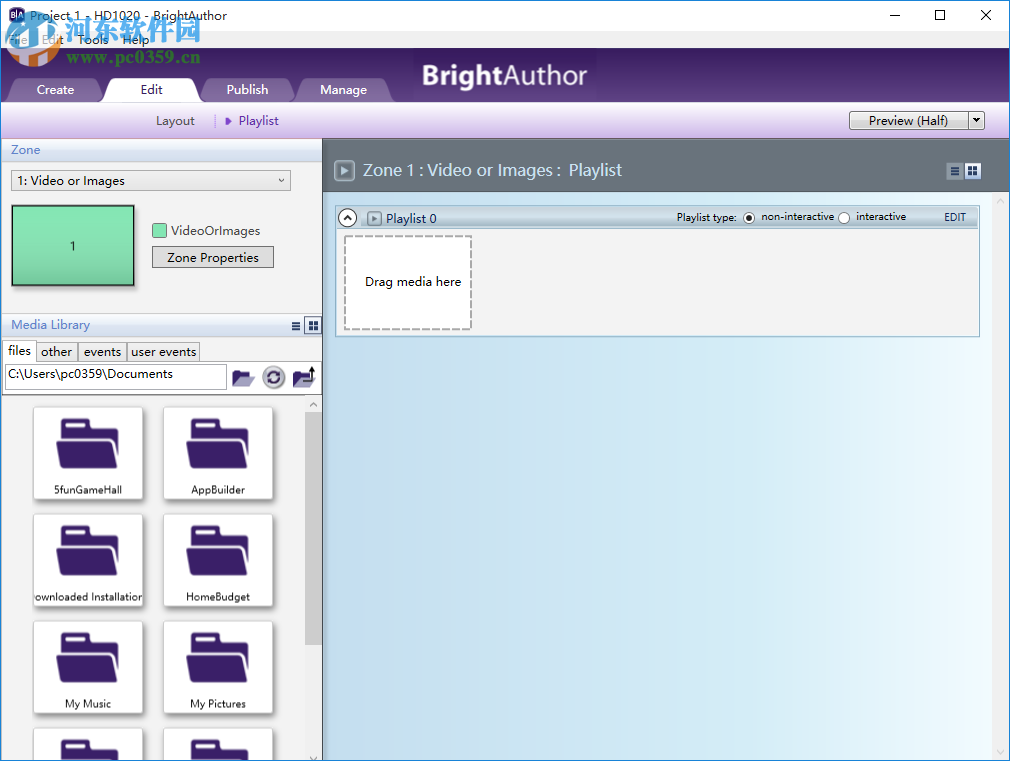Expand the Preview size dropdown arrow

point(977,120)
